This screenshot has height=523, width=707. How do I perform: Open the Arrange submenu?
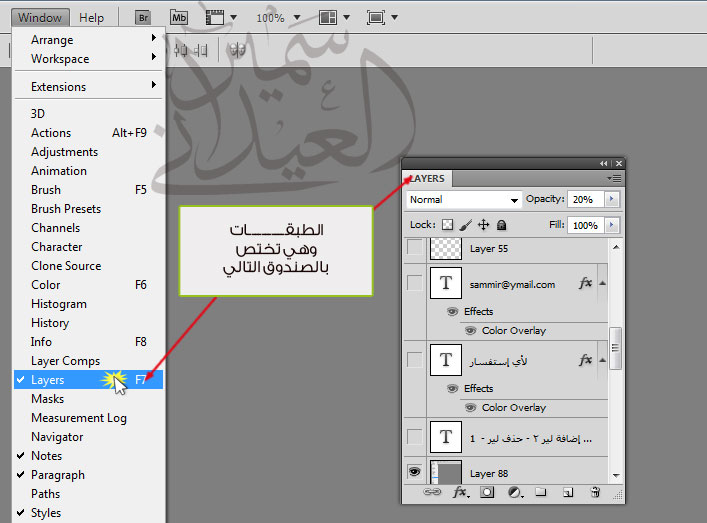click(x=88, y=40)
